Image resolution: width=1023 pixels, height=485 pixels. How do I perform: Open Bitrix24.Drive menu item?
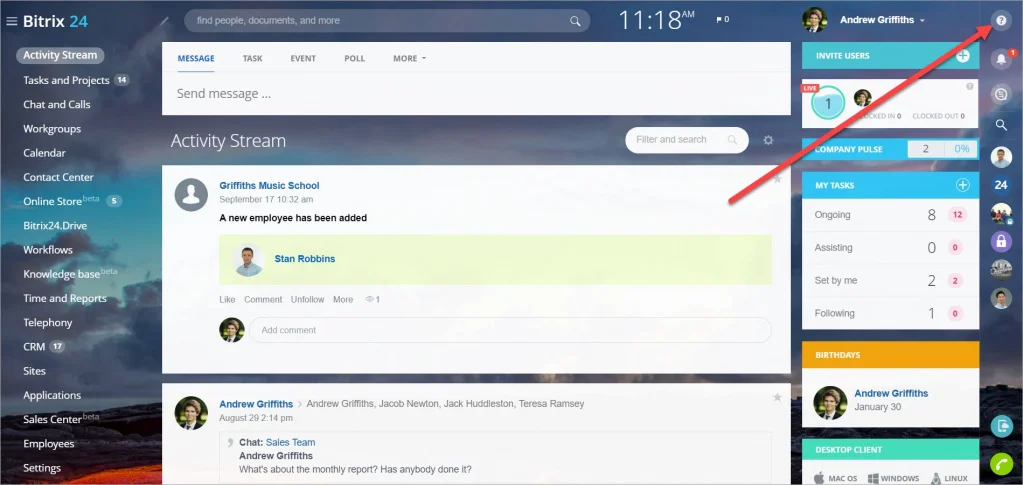coord(55,225)
